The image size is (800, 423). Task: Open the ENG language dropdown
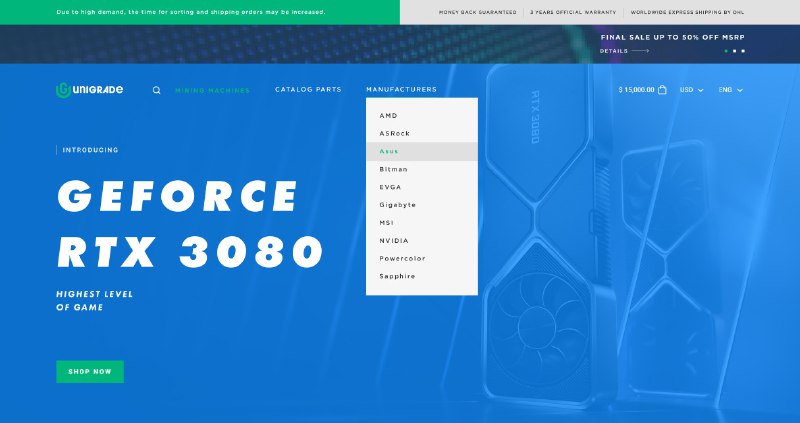[731, 90]
